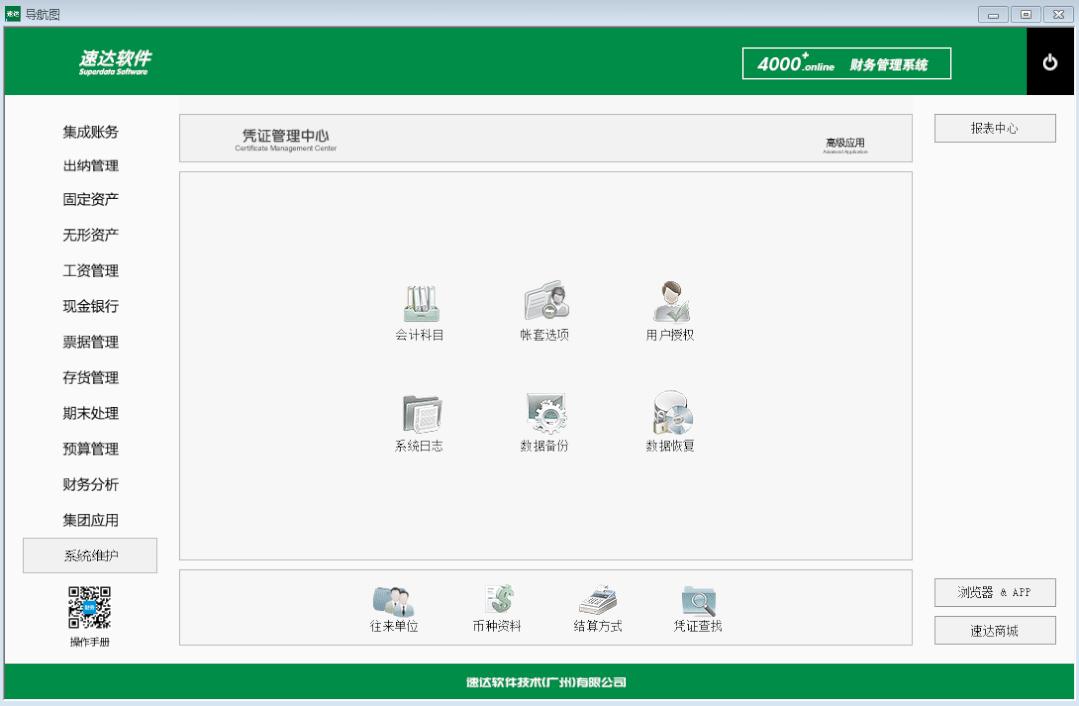Open the 报表中心 report center
The width and height of the screenshot is (1079, 706).
tap(994, 127)
